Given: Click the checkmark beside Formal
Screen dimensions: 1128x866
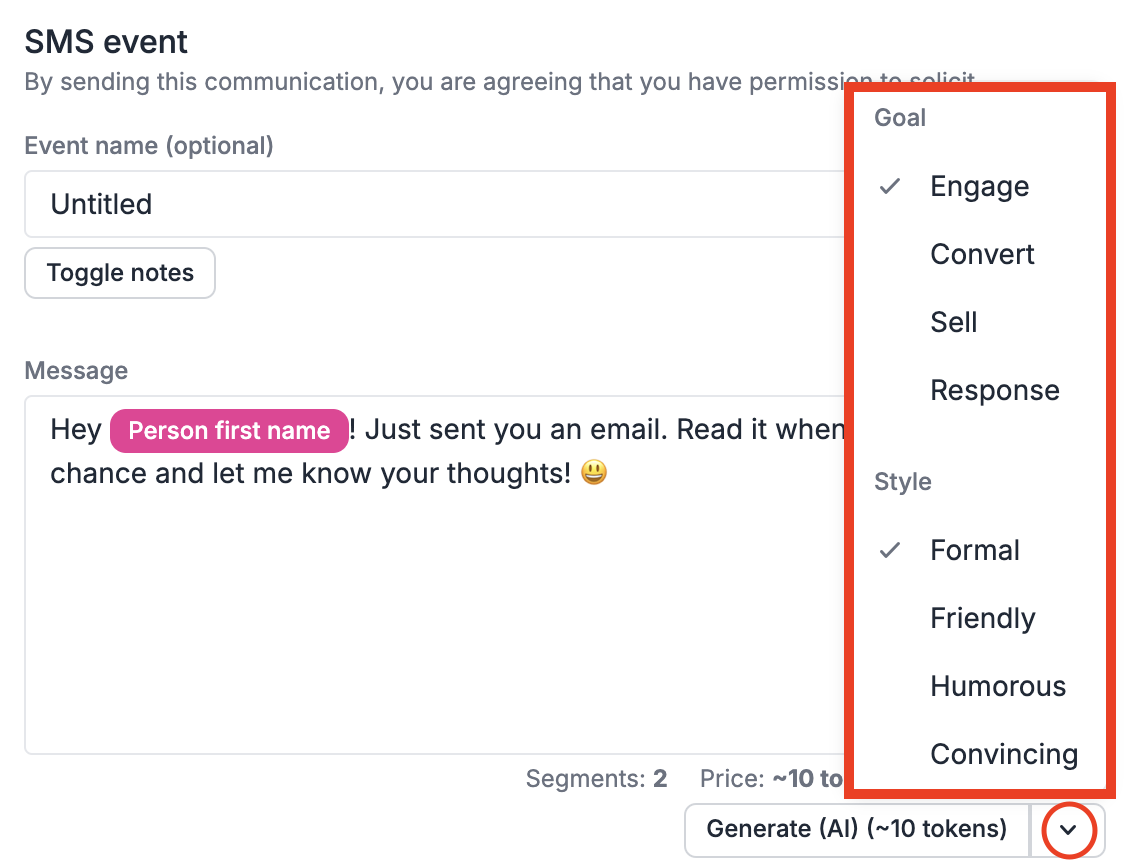Looking at the screenshot, I should [889, 550].
